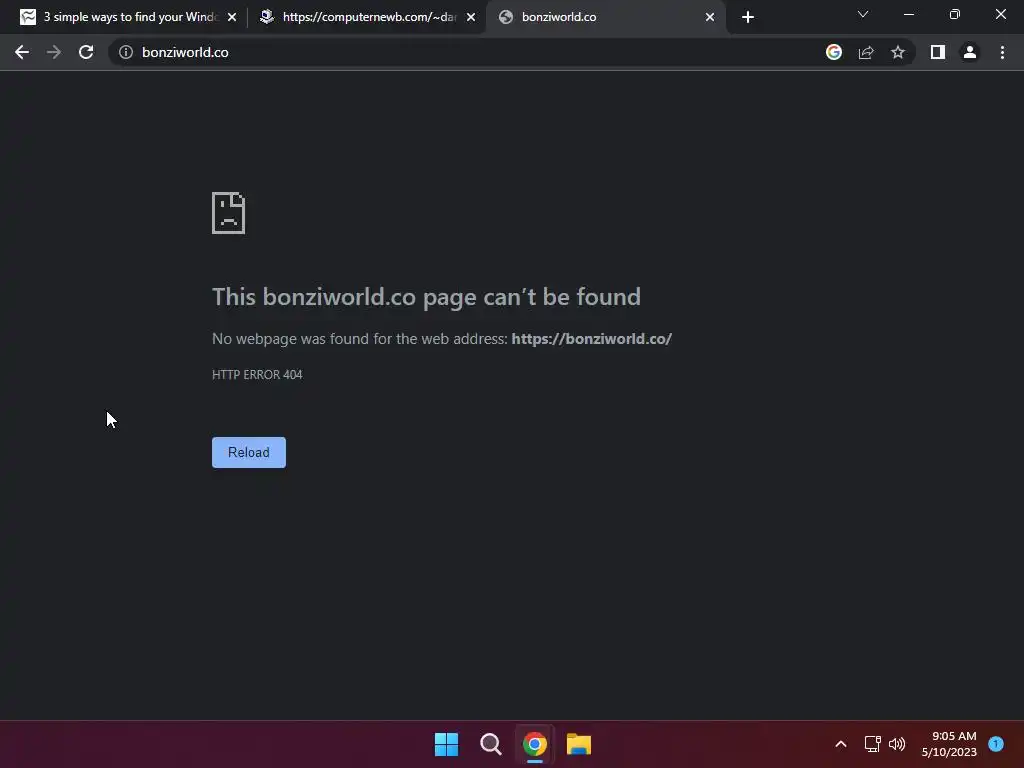Image resolution: width=1024 pixels, height=768 pixels.
Task: Go back to the previous page
Action: 22,52
